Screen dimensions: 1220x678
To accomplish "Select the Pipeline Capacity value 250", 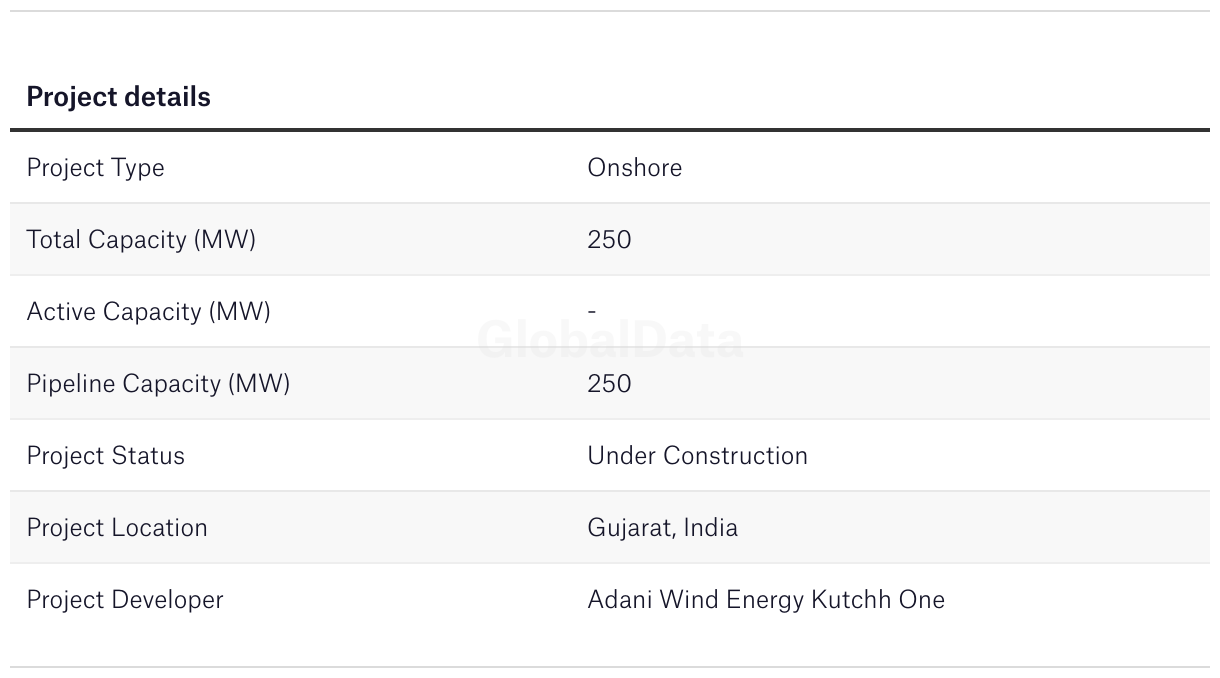I will 609,384.
